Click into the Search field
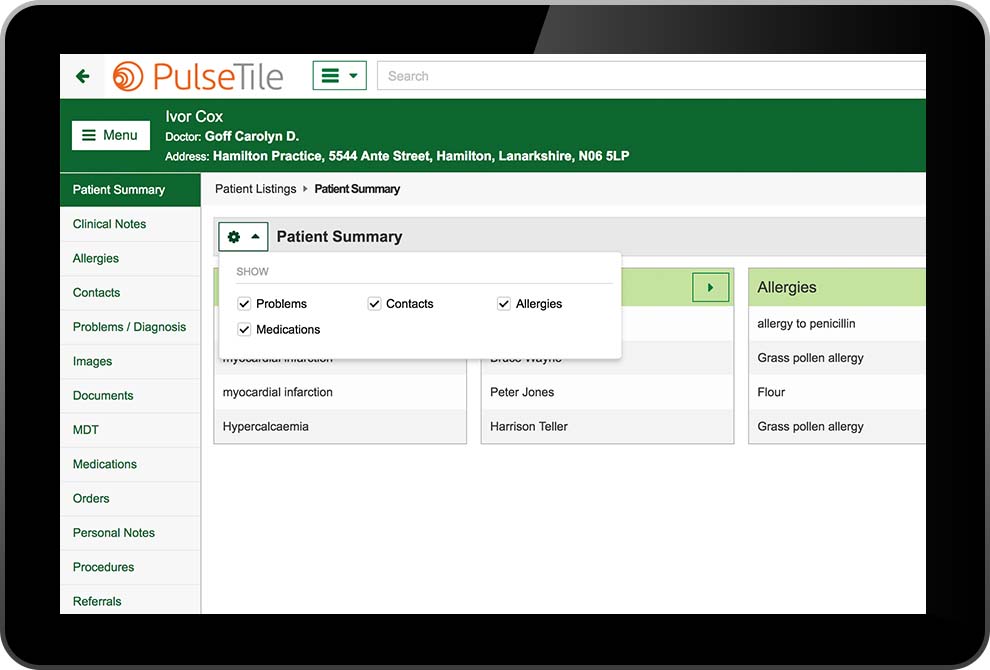This screenshot has width=990, height=670. click(650, 76)
